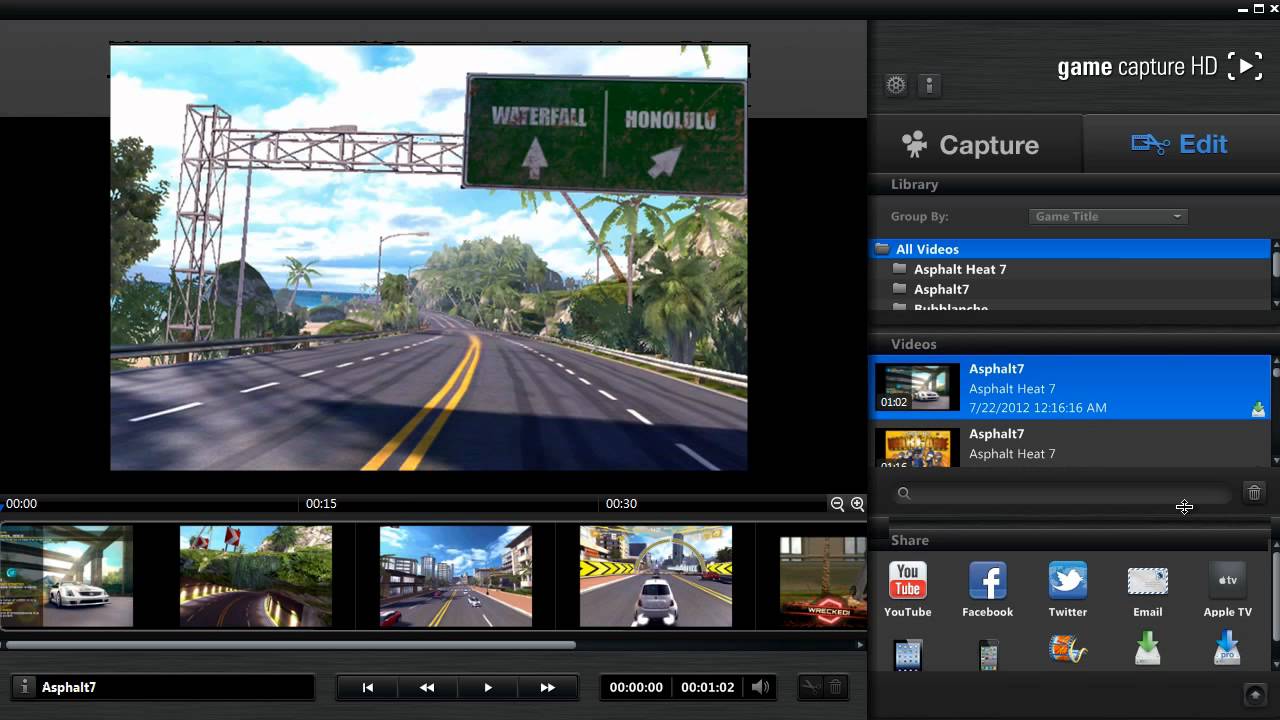The width and height of the screenshot is (1280, 720).
Task: Click the blue pro download export icon
Action: click(x=1227, y=650)
